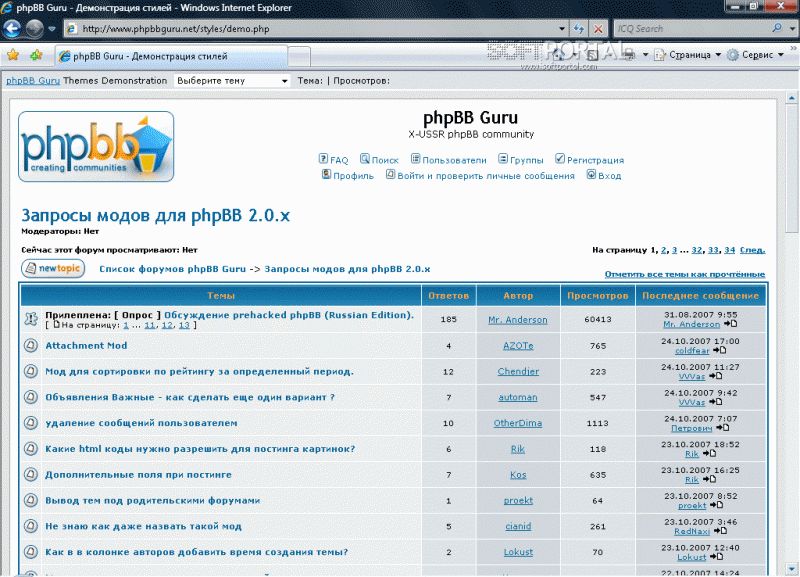The image size is (800, 577).
Task: Click Отметить все темы как прочтённые
Action: pos(685,274)
